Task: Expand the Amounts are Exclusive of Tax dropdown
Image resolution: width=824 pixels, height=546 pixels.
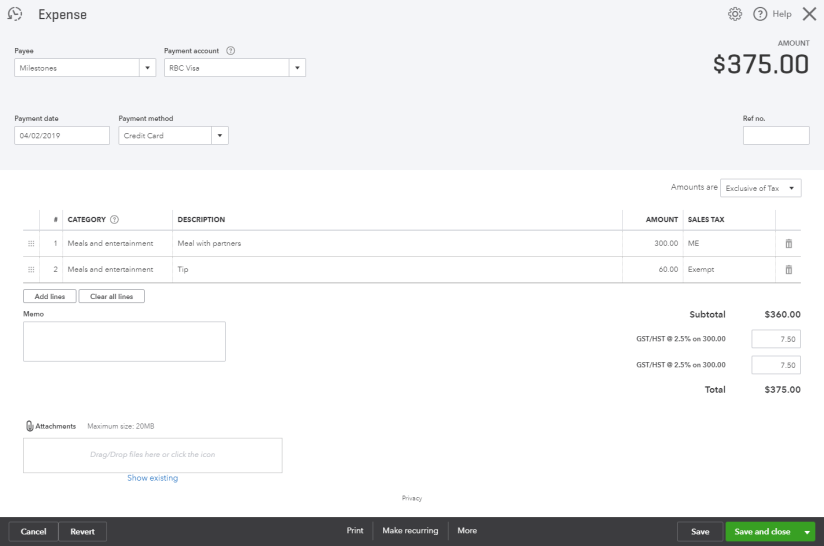Action: click(792, 188)
